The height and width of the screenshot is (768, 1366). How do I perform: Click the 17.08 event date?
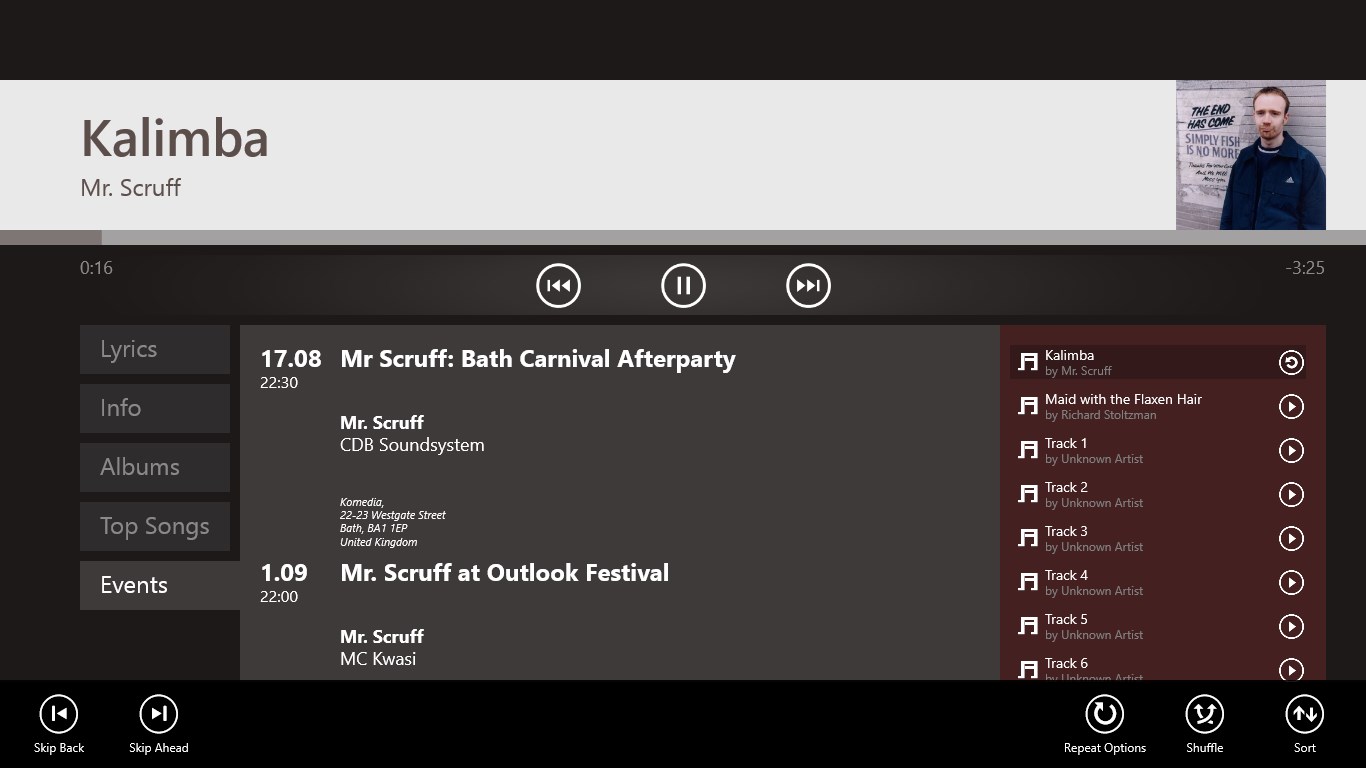click(291, 359)
